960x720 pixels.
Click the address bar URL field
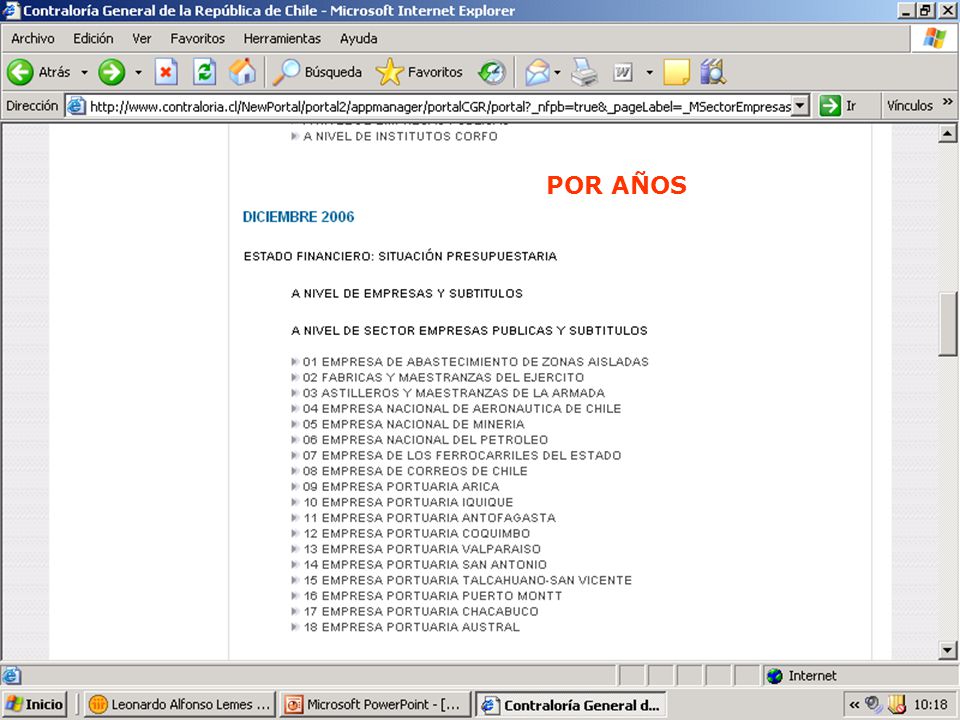coord(440,107)
